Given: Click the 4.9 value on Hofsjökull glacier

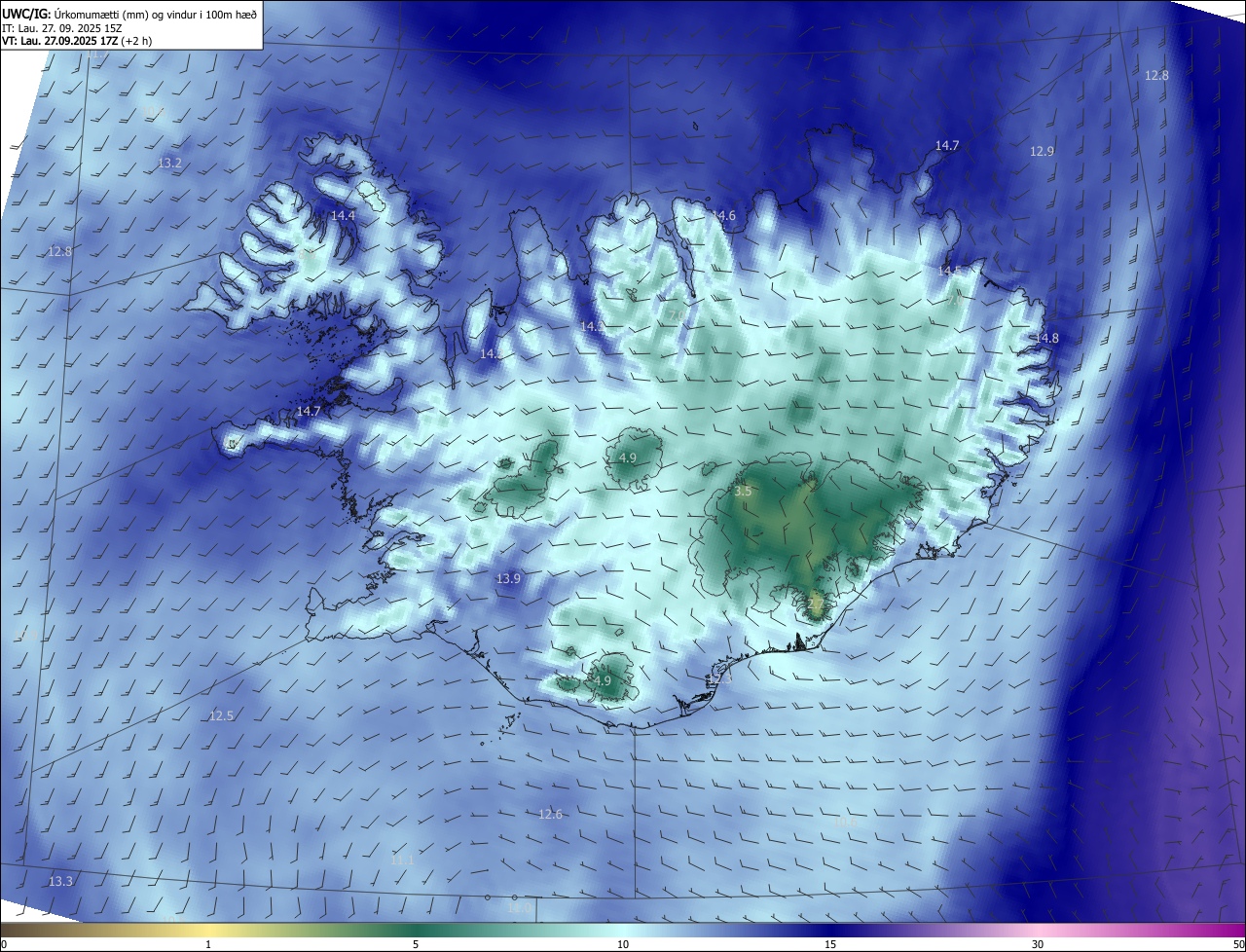Looking at the screenshot, I should [x=628, y=458].
